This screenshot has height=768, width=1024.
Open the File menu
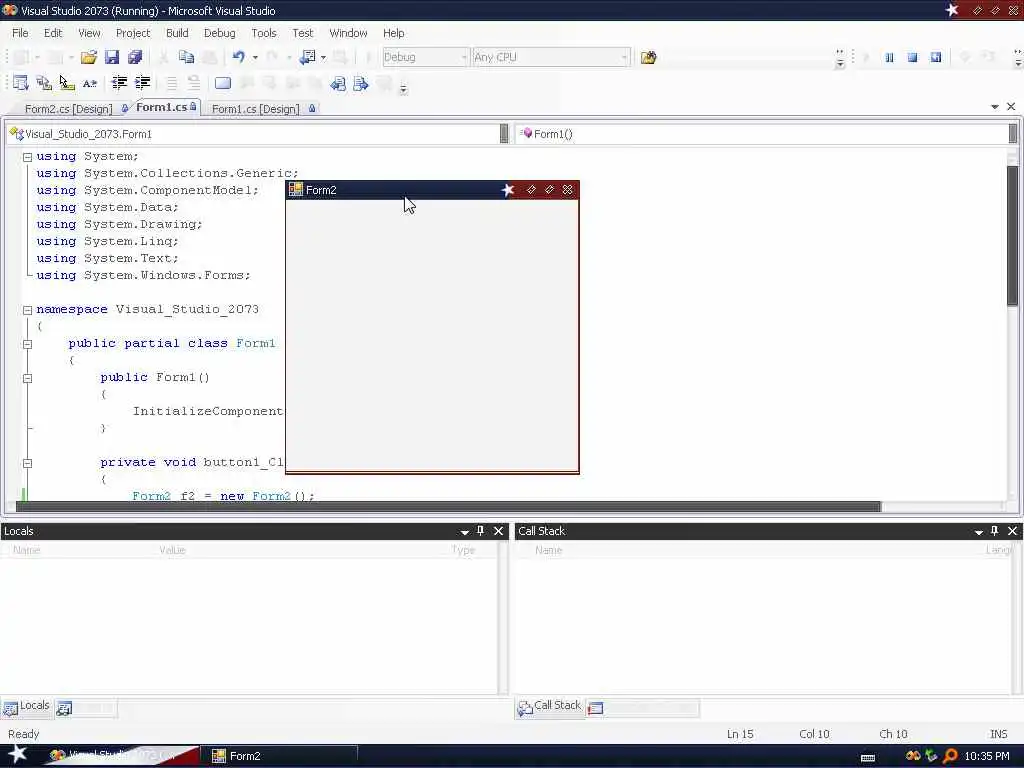pyautogui.click(x=20, y=33)
